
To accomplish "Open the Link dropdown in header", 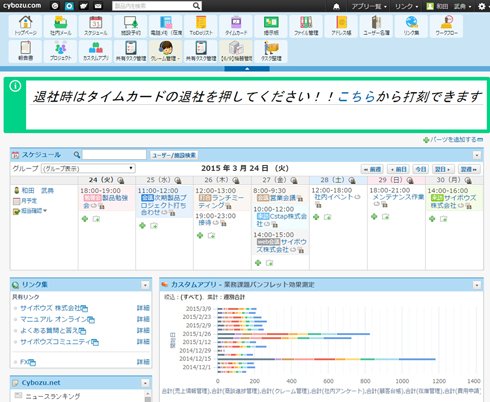I will (x=406, y=6).
